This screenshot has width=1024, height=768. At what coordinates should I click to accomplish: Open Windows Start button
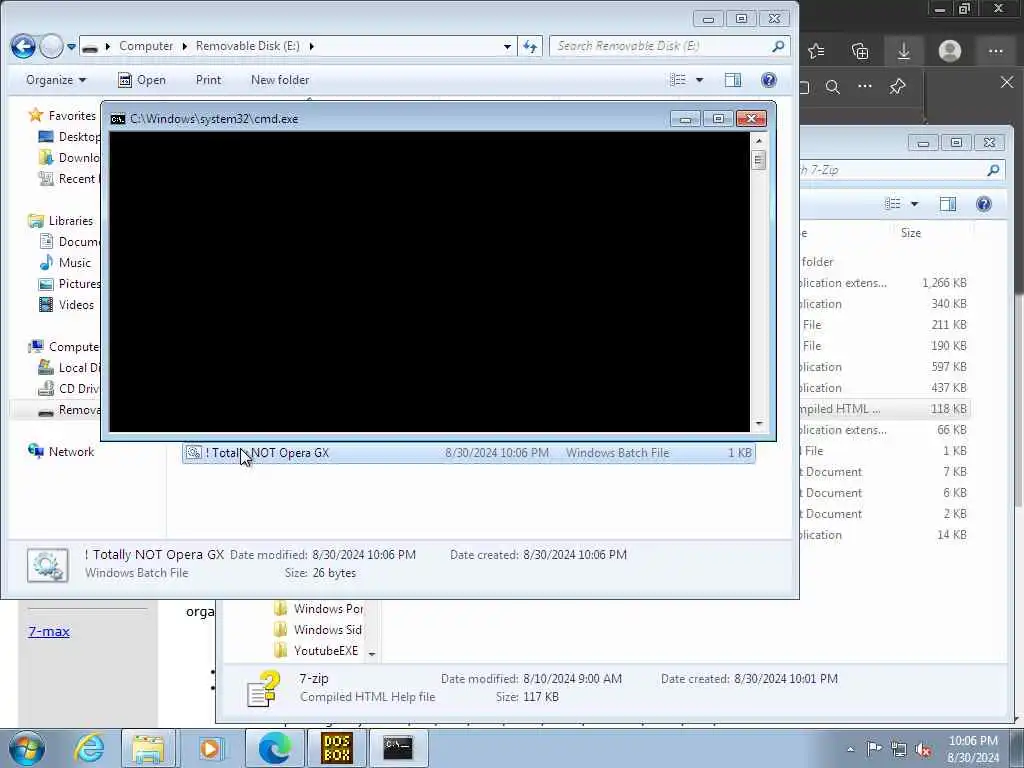pos(27,748)
